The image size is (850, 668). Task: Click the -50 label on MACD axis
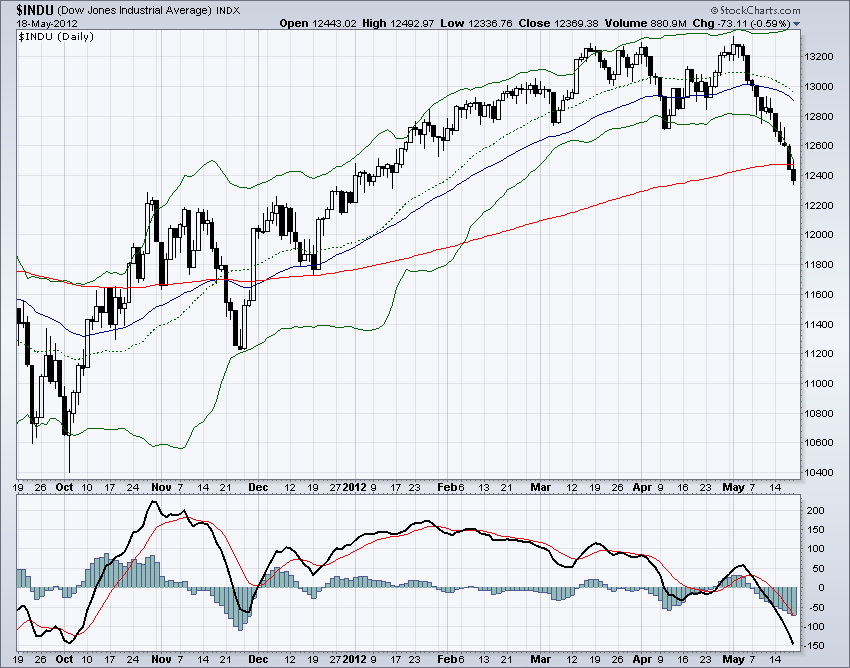816,607
